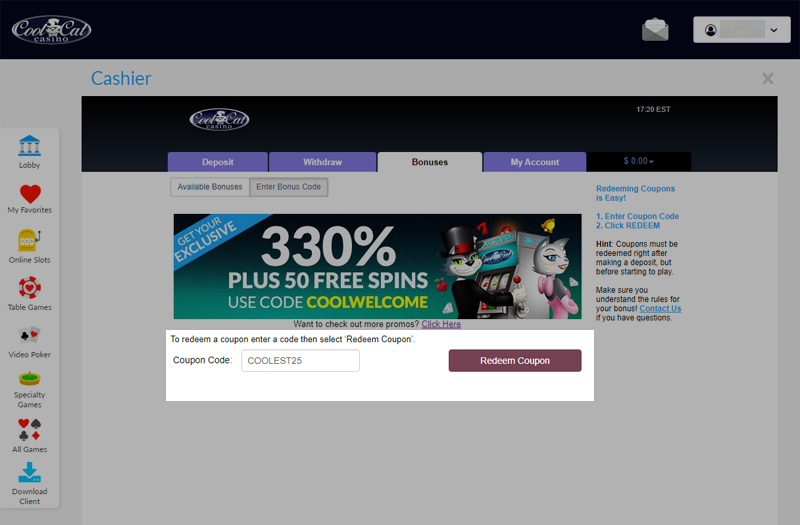Viewport: 800px width, 525px height.
Task: Click the Cool Cat logo in cashier panel
Action: click(219, 119)
